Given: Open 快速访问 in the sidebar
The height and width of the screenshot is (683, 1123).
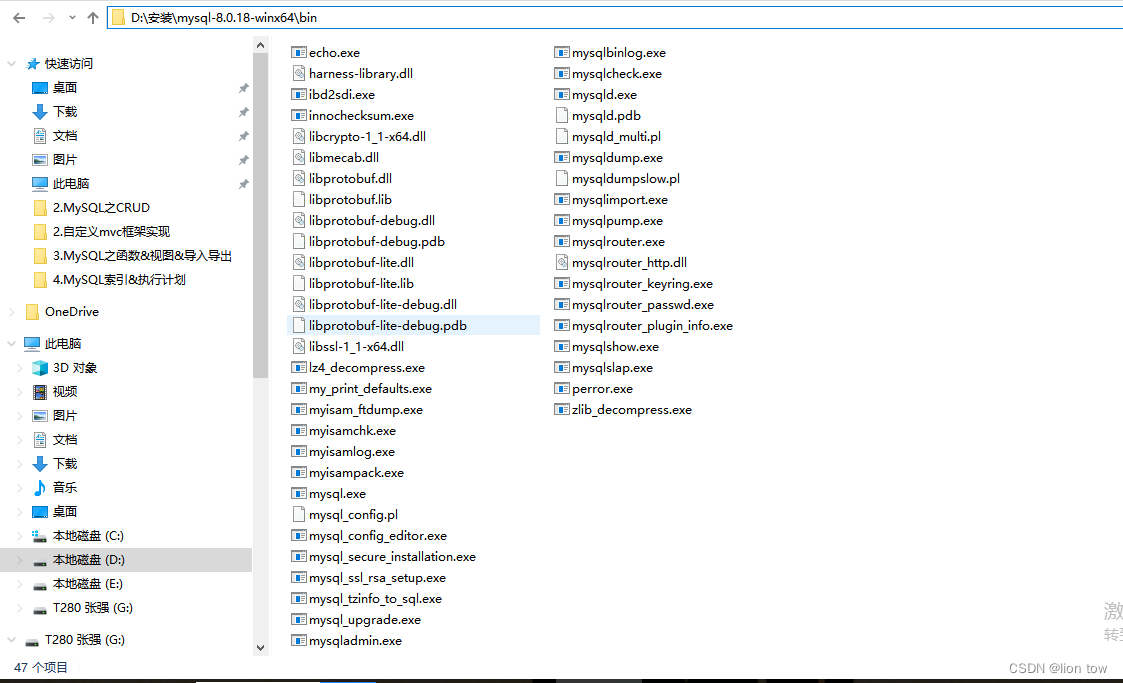Looking at the screenshot, I should [69, 64].
